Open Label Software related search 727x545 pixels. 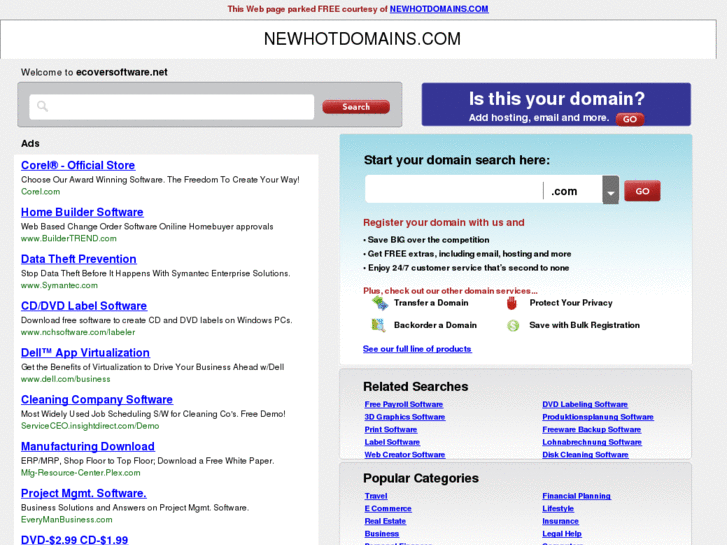(x=392, y=442)
